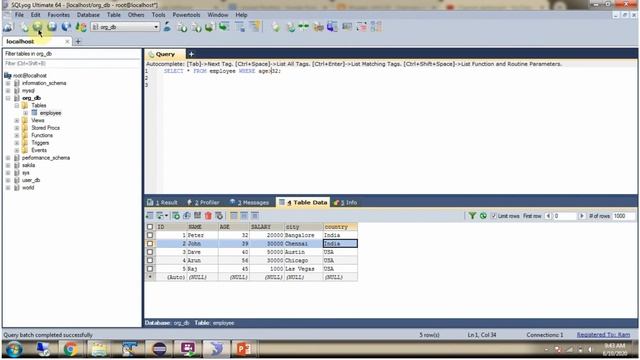Check the row checkbox for Arun

[150, 260]
